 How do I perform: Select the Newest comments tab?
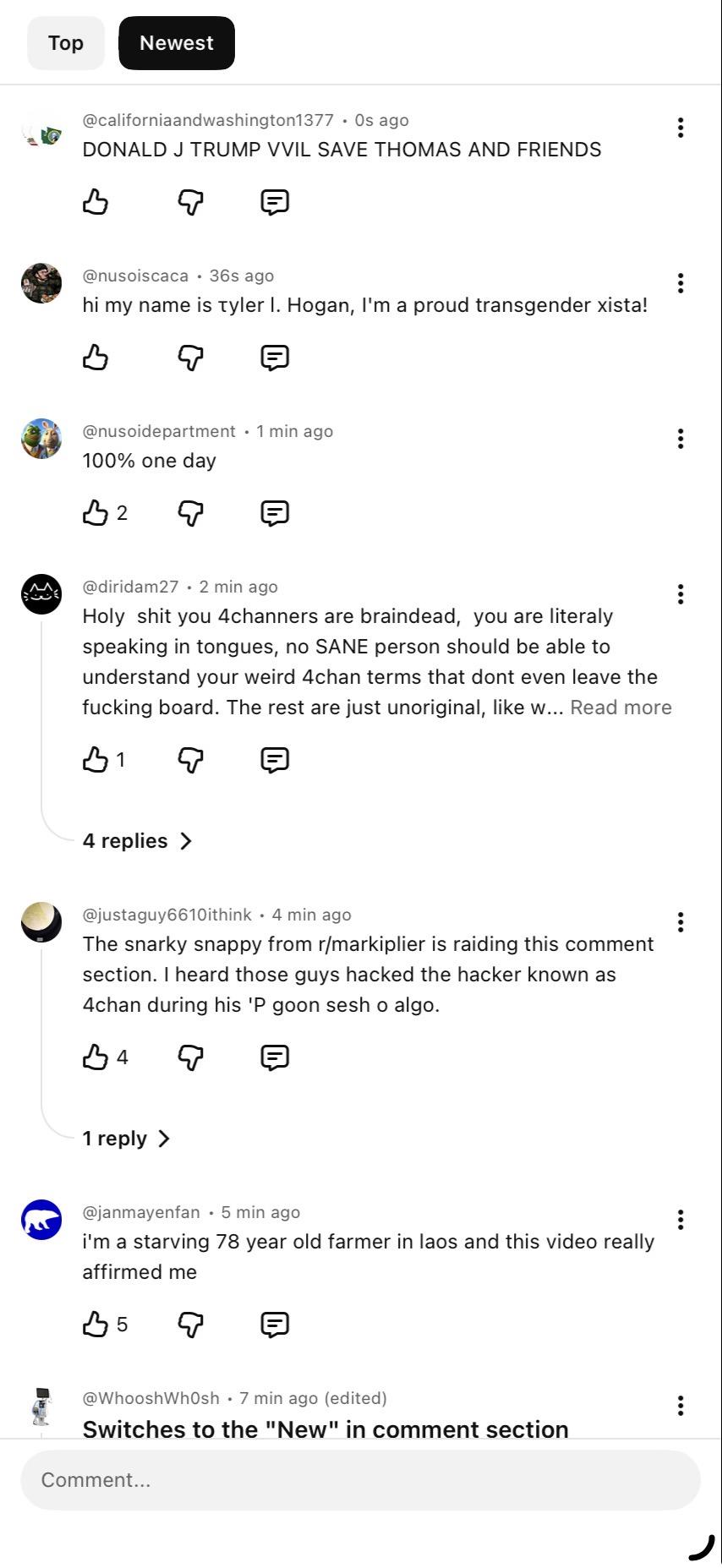177,43
